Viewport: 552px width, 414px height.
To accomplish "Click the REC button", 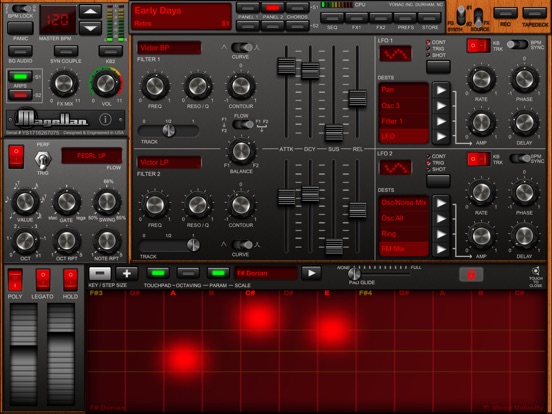I will pyautogui.click(x=505, y=13).
